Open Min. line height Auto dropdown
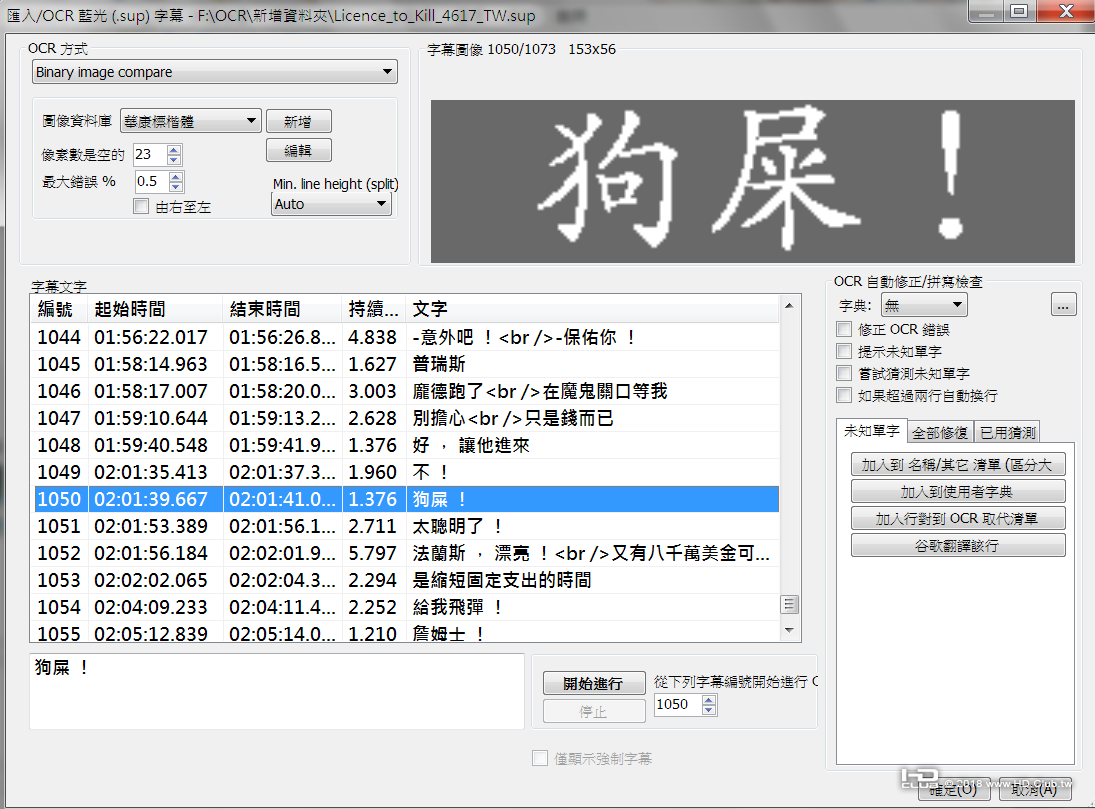 [331, 204]
